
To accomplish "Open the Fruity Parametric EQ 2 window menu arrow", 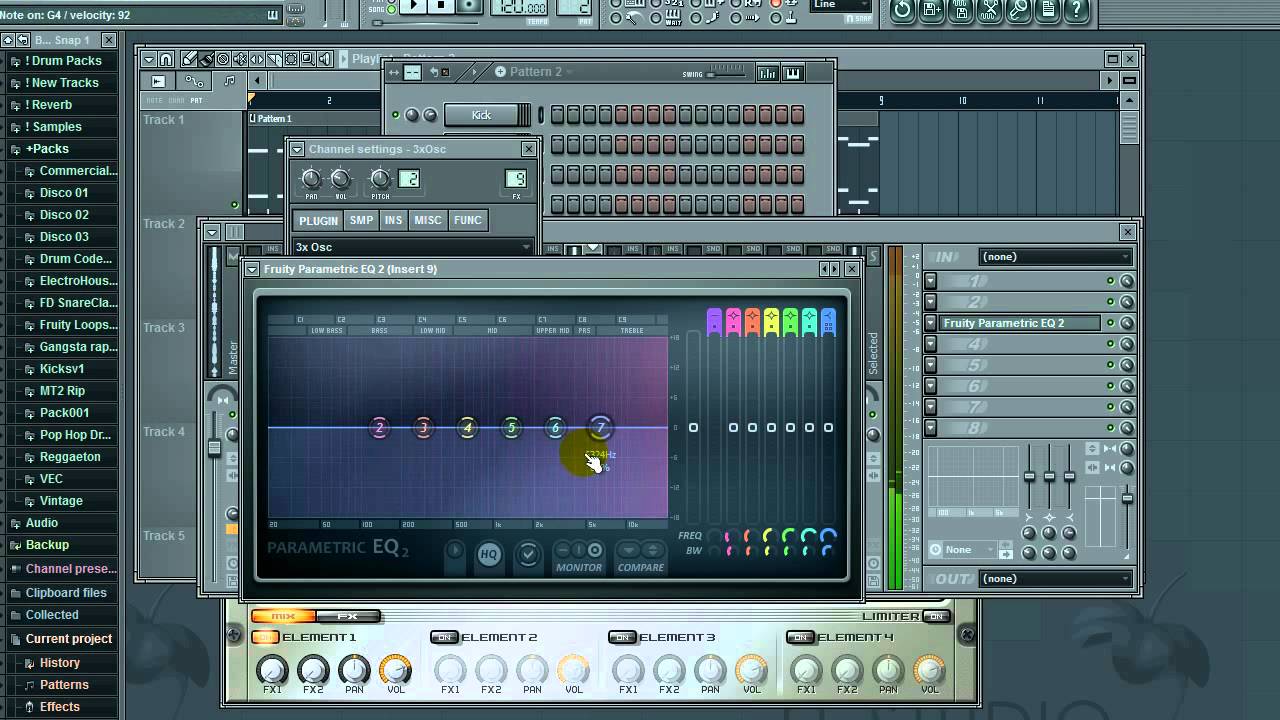I will 252,269.
